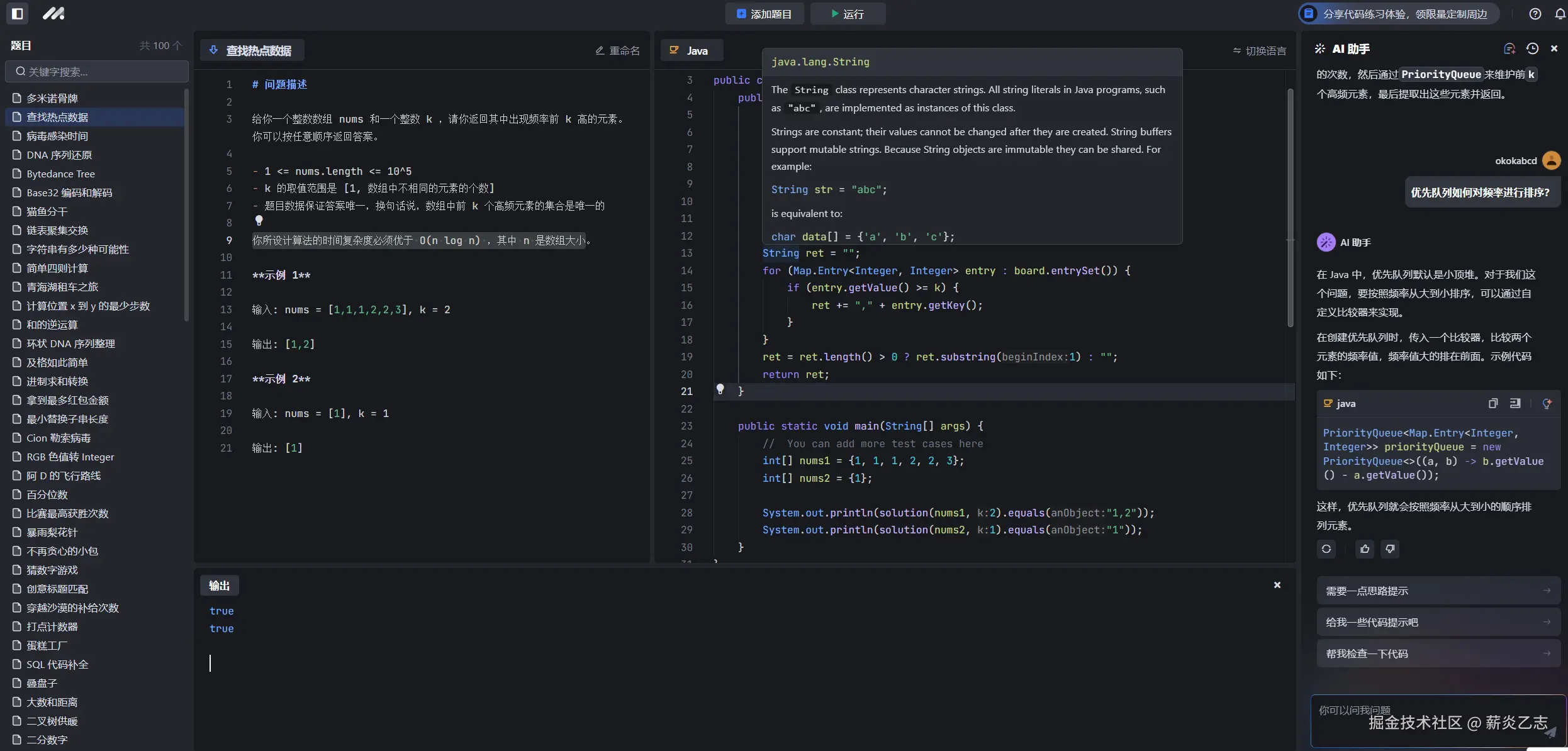Open AI assistant chat history
The image size is (1568, 751).
click(x=1532, y=49)
